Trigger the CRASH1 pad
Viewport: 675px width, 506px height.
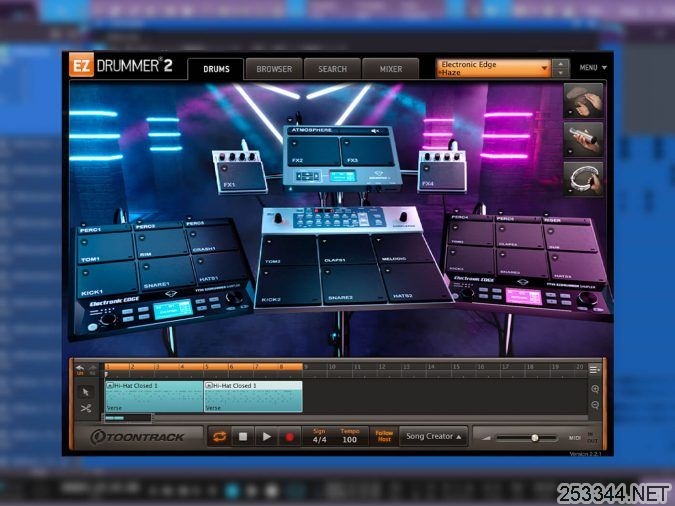click(211, 239)
